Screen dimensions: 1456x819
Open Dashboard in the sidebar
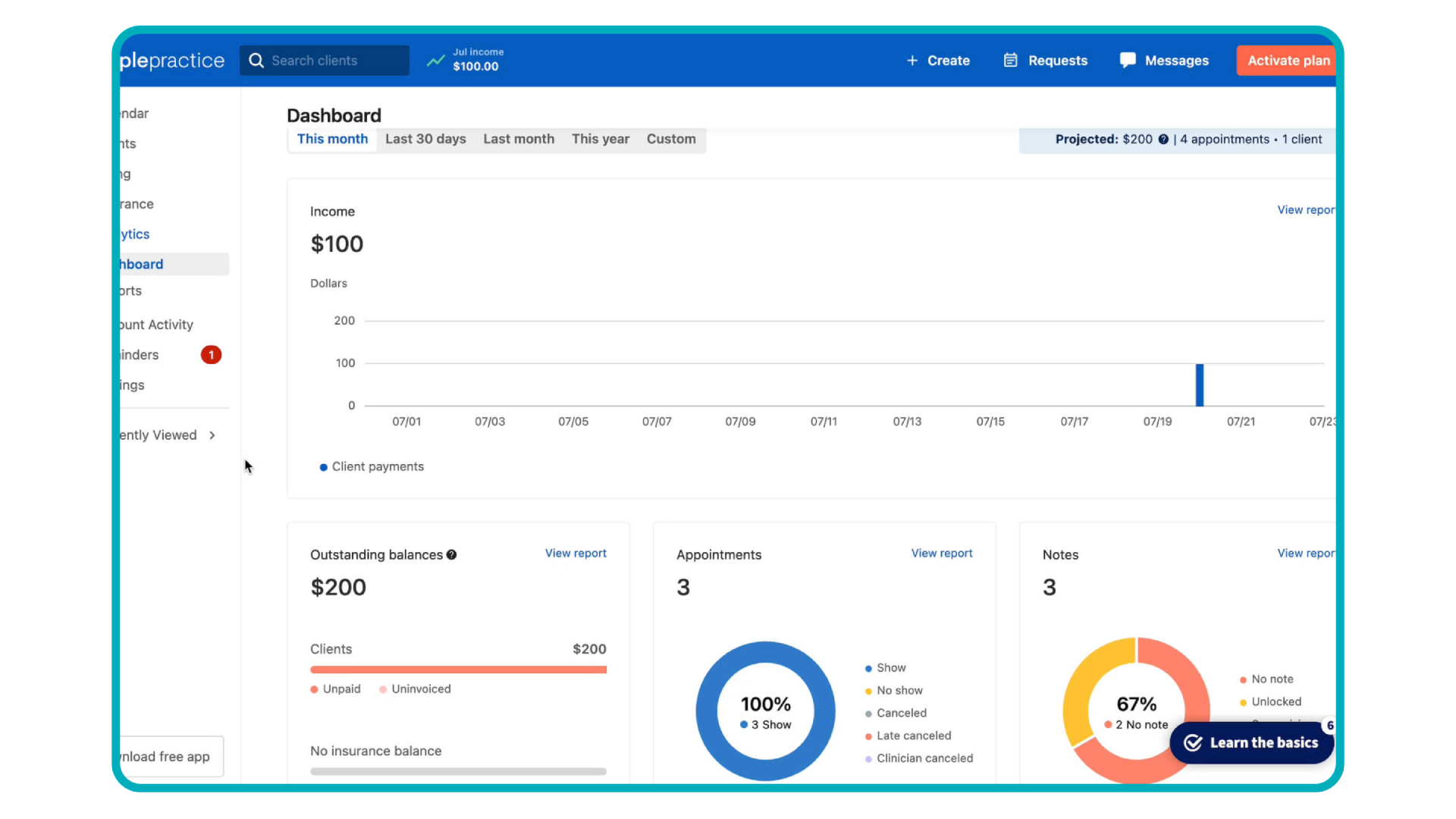(x=174, y=264)
